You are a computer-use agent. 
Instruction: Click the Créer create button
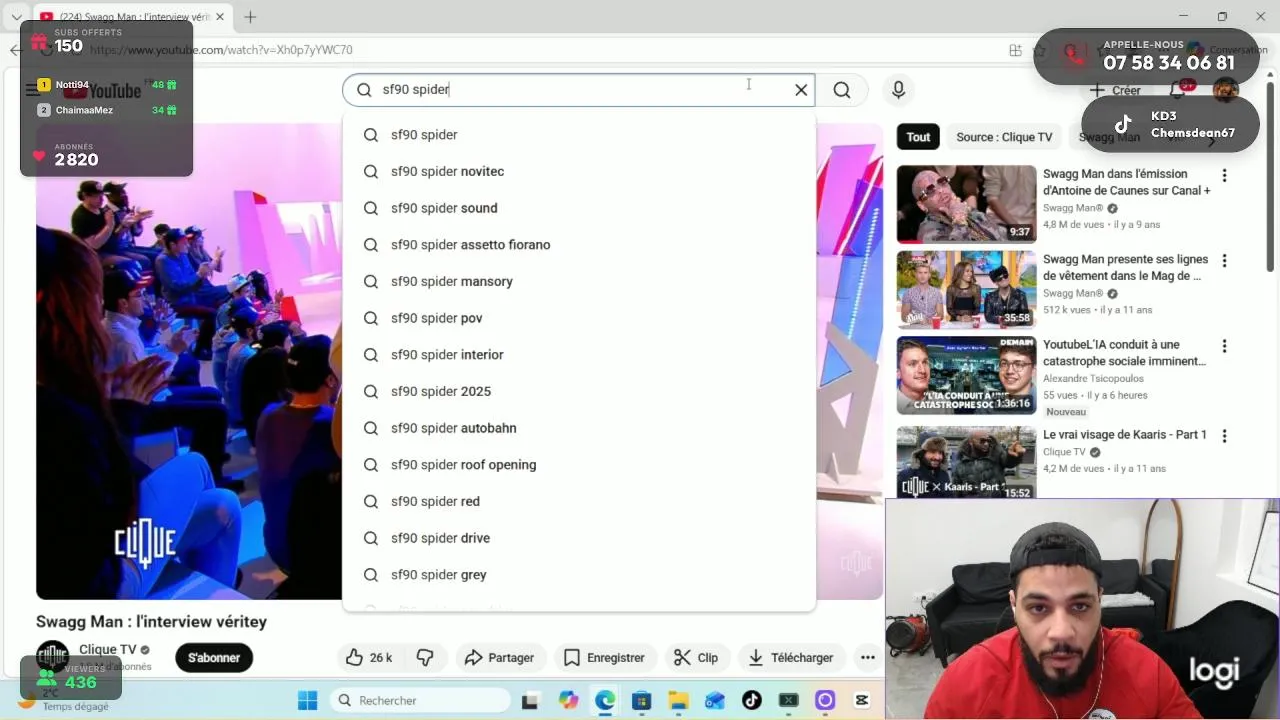click(1116, 90)
